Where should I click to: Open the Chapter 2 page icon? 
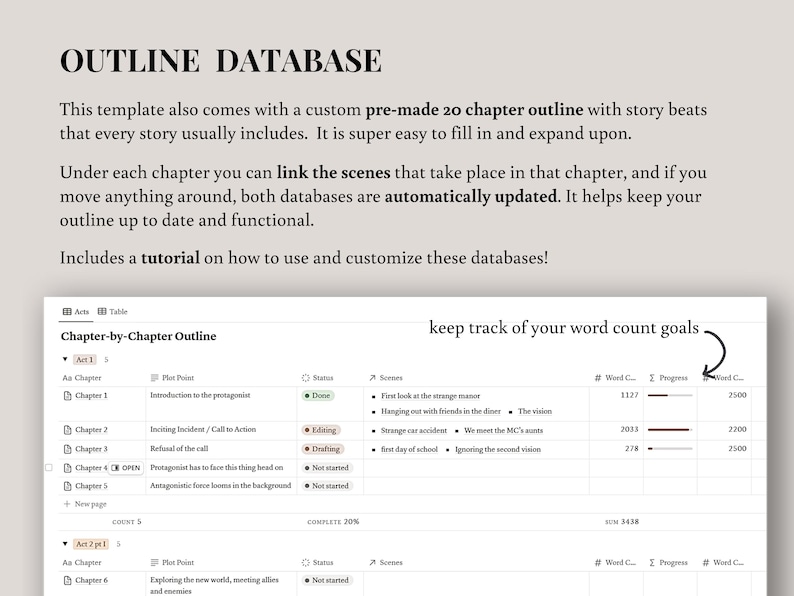[x=67, y=430]
